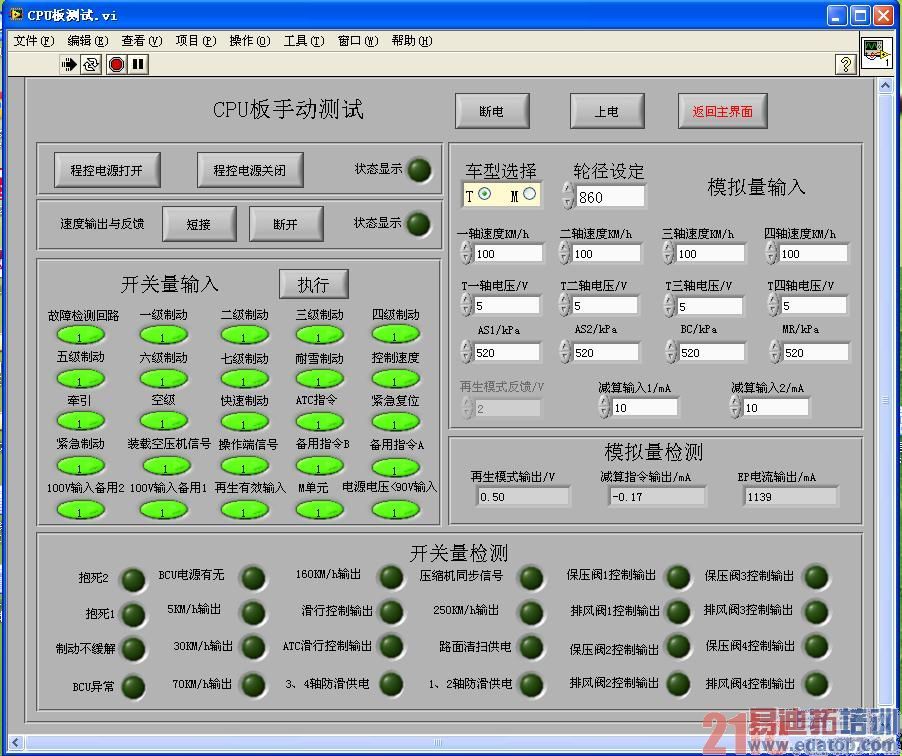
Task: Click the Run Continuously toolbar icon
Action: tap(90, 64)
